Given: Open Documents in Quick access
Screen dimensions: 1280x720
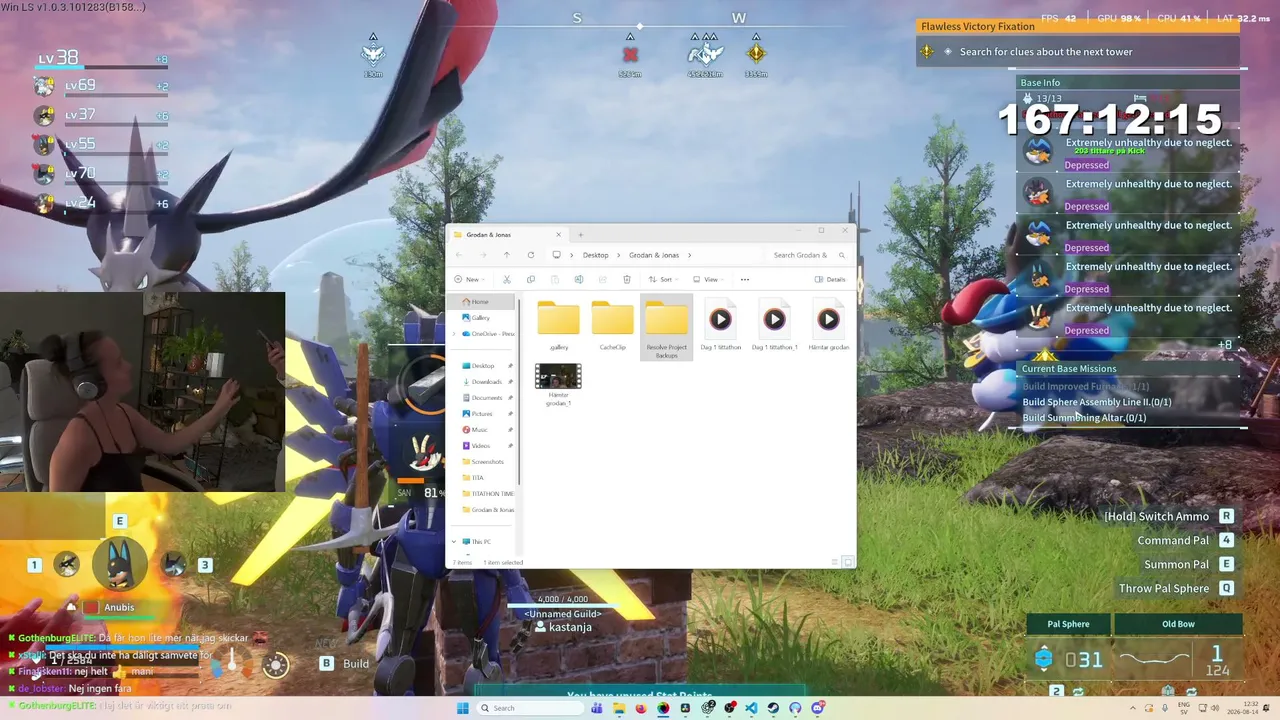Looking at the screenshot, I should [x=485, y=398].
